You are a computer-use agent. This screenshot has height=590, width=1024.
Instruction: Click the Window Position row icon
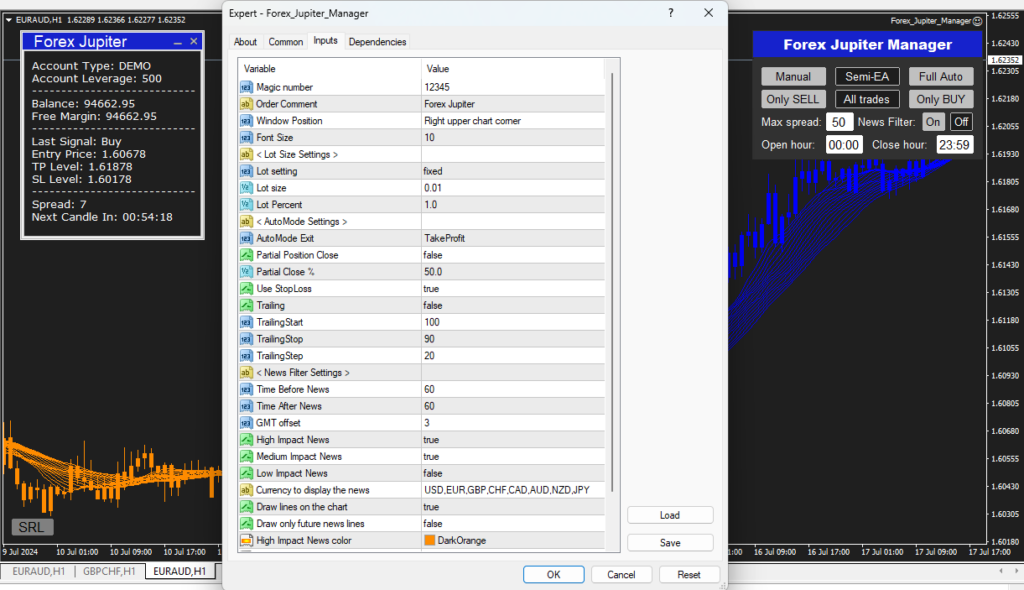pyautogui.click(x=246, y=121)
